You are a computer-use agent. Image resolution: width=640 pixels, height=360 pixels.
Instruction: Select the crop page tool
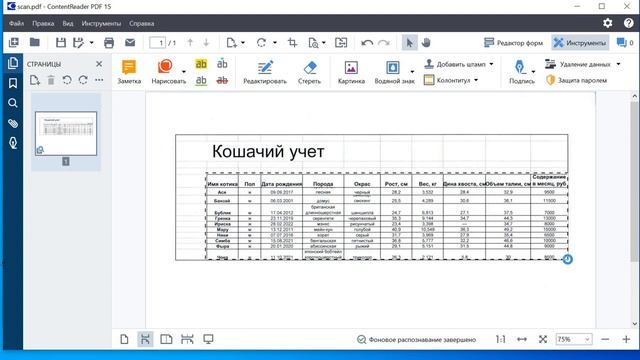click(x=292, y=42)
